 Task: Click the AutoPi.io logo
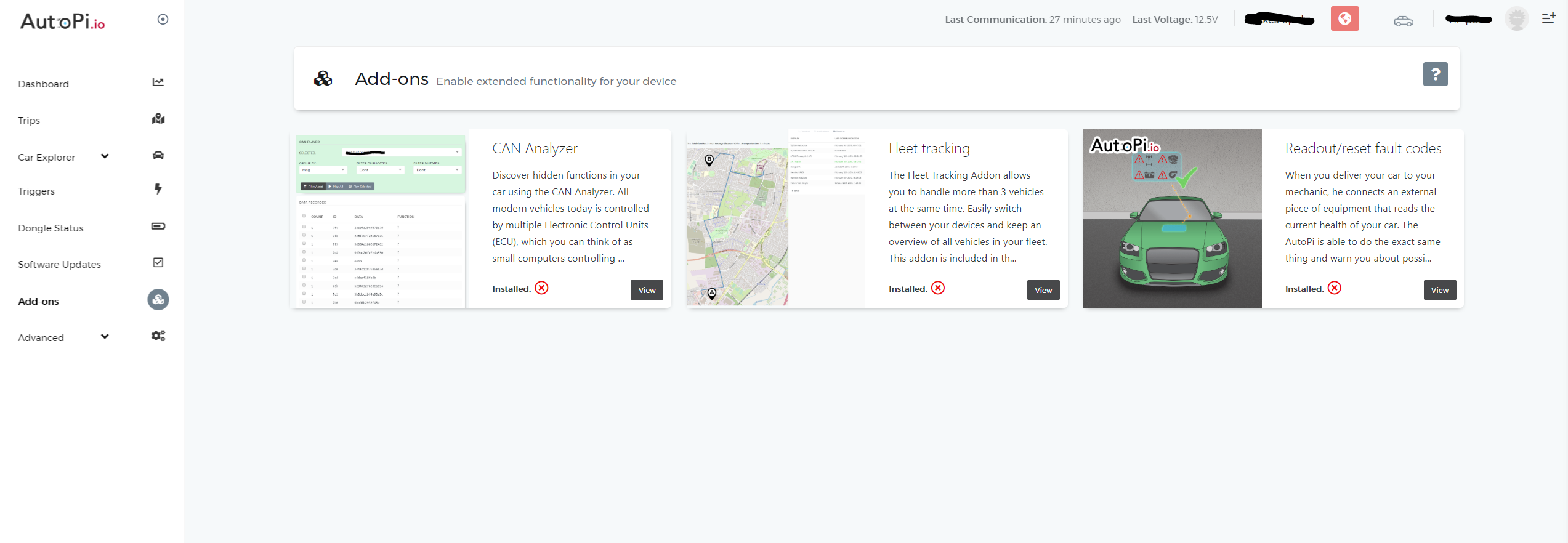(63, 22)
